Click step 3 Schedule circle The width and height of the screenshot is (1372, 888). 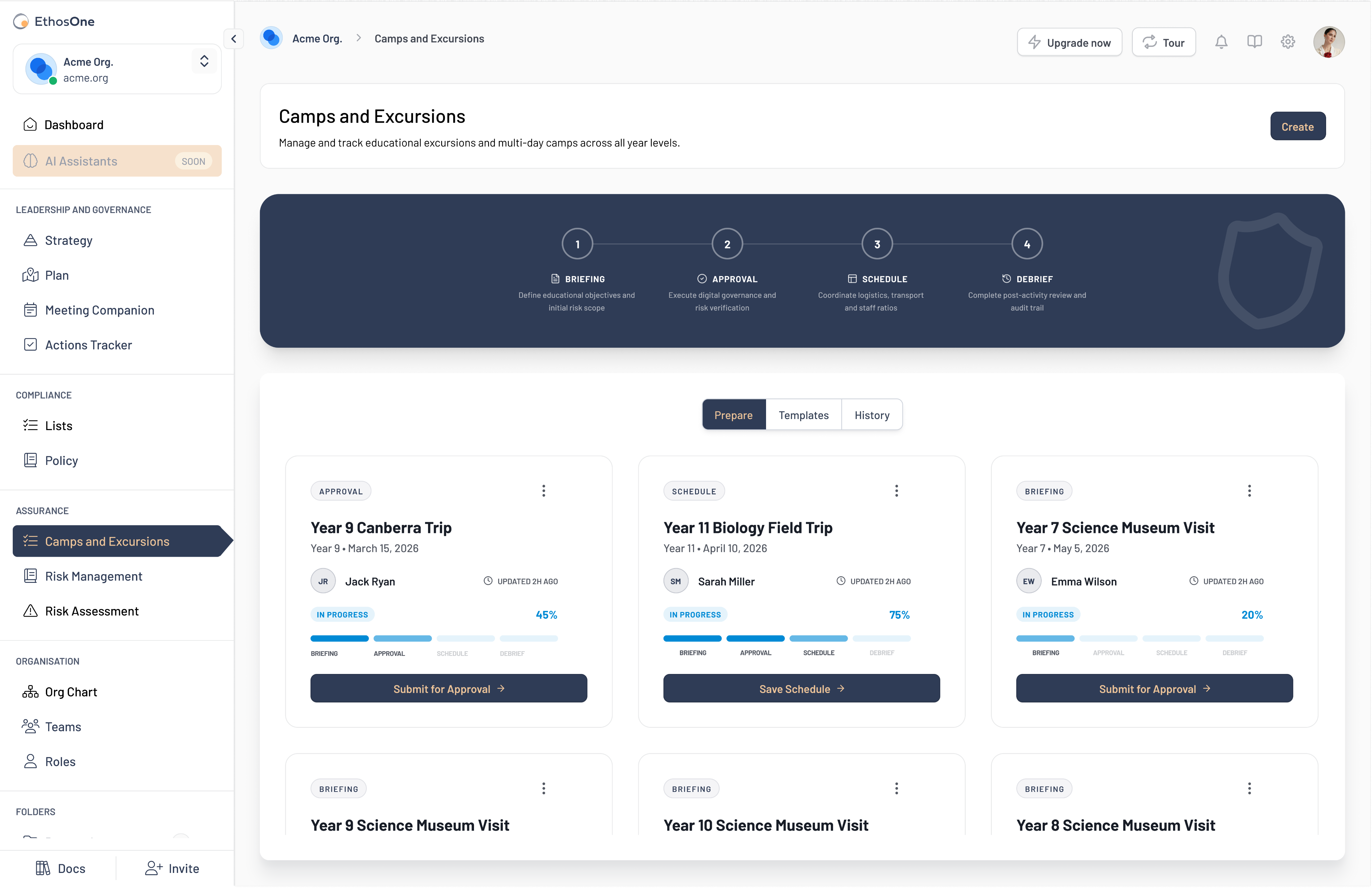pos(877,244)
